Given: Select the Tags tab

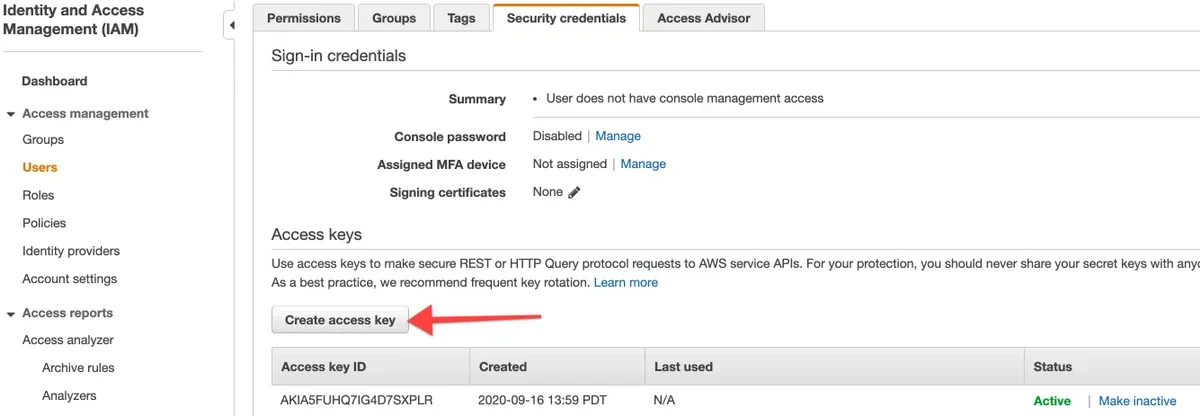Looking at the screenshot, I should pos(462,18).
